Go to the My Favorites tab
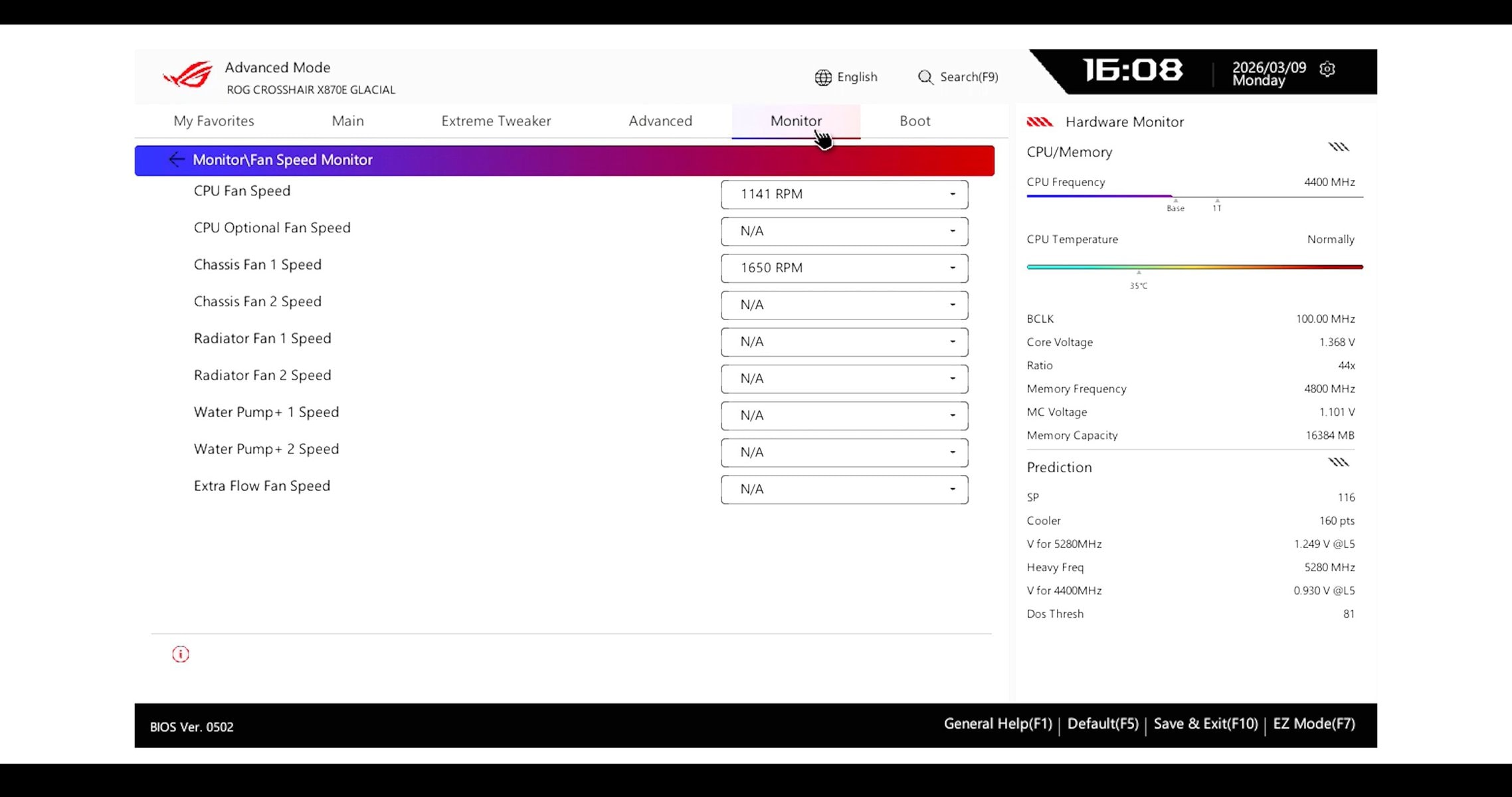 click(214, 121)
